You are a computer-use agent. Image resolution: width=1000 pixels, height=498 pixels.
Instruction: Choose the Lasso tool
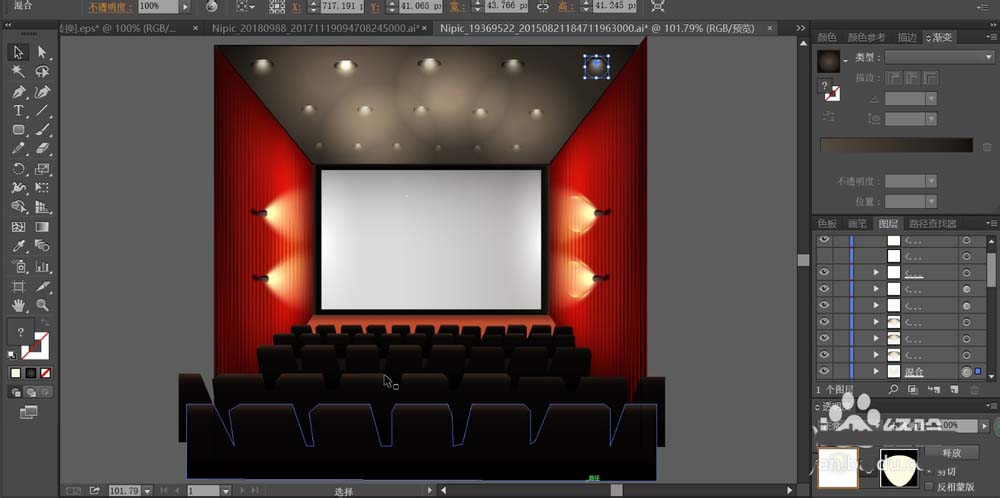(42, 71)
